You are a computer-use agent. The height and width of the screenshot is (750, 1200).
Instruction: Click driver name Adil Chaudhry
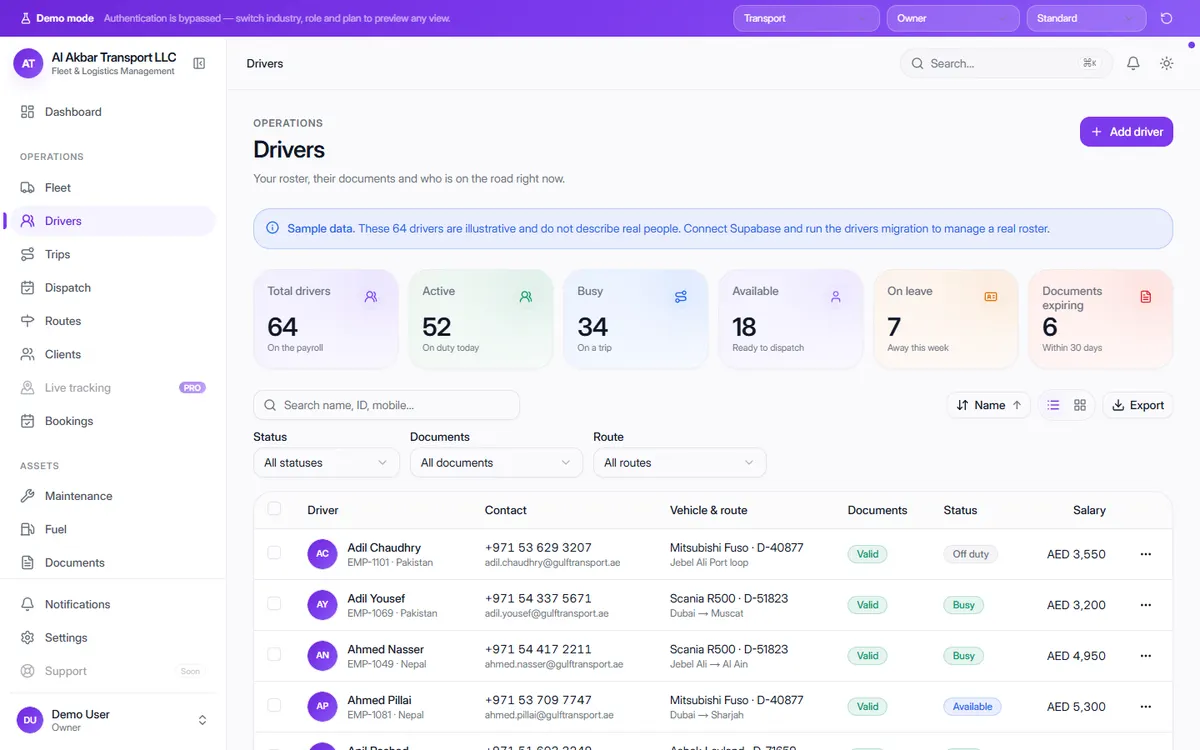coord(384,548)
